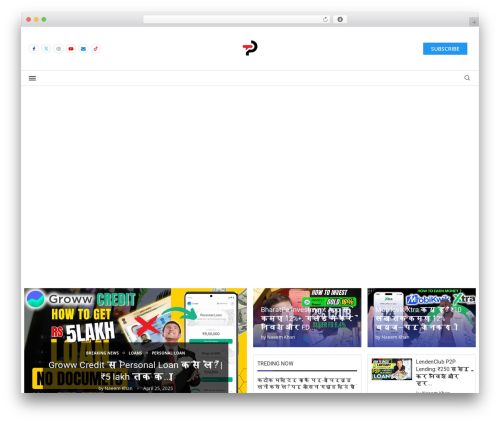
Task: Click the SUBSCRIBE button
Action: tap(445, 49)
